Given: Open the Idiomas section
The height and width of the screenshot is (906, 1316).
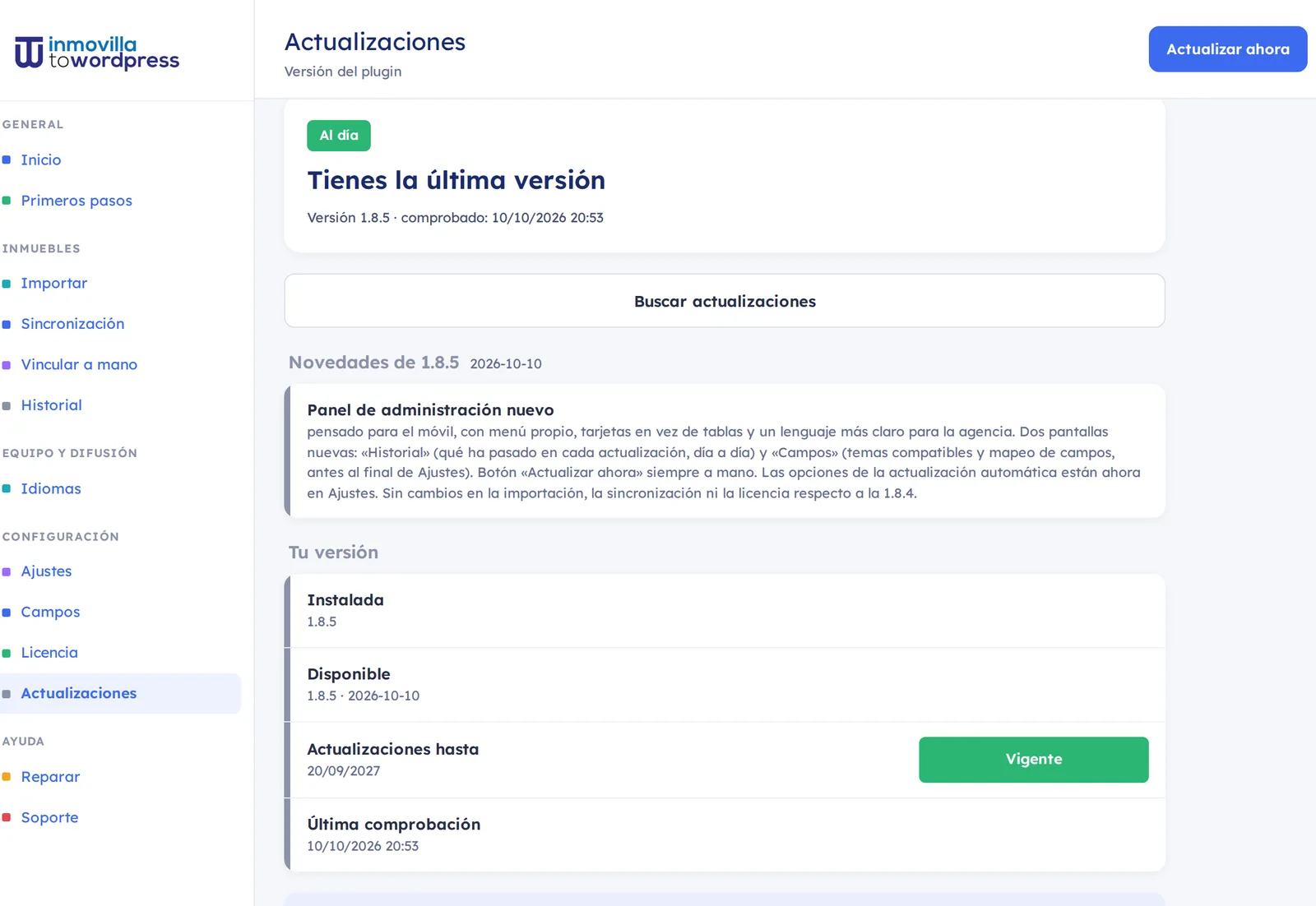Looking at the screenshot, I should (51, 488).
